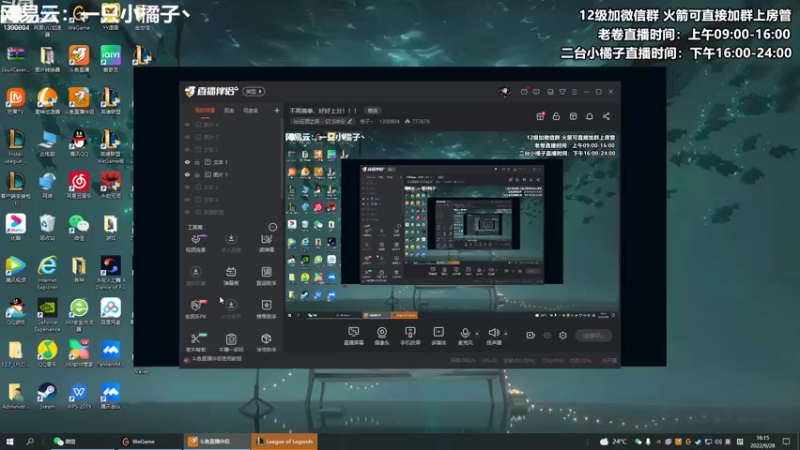Open the microphone device dropdown arrow
The image size is (800, 450).
point(477,334)
